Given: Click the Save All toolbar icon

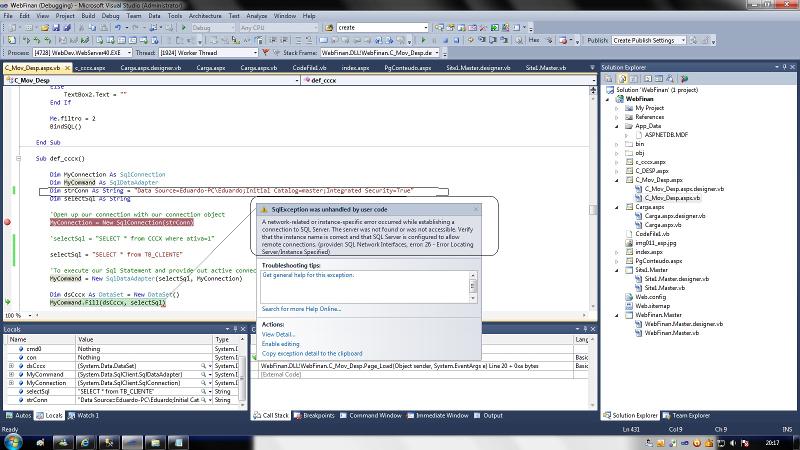Looking at the screenshot, I should coord(67,28).
